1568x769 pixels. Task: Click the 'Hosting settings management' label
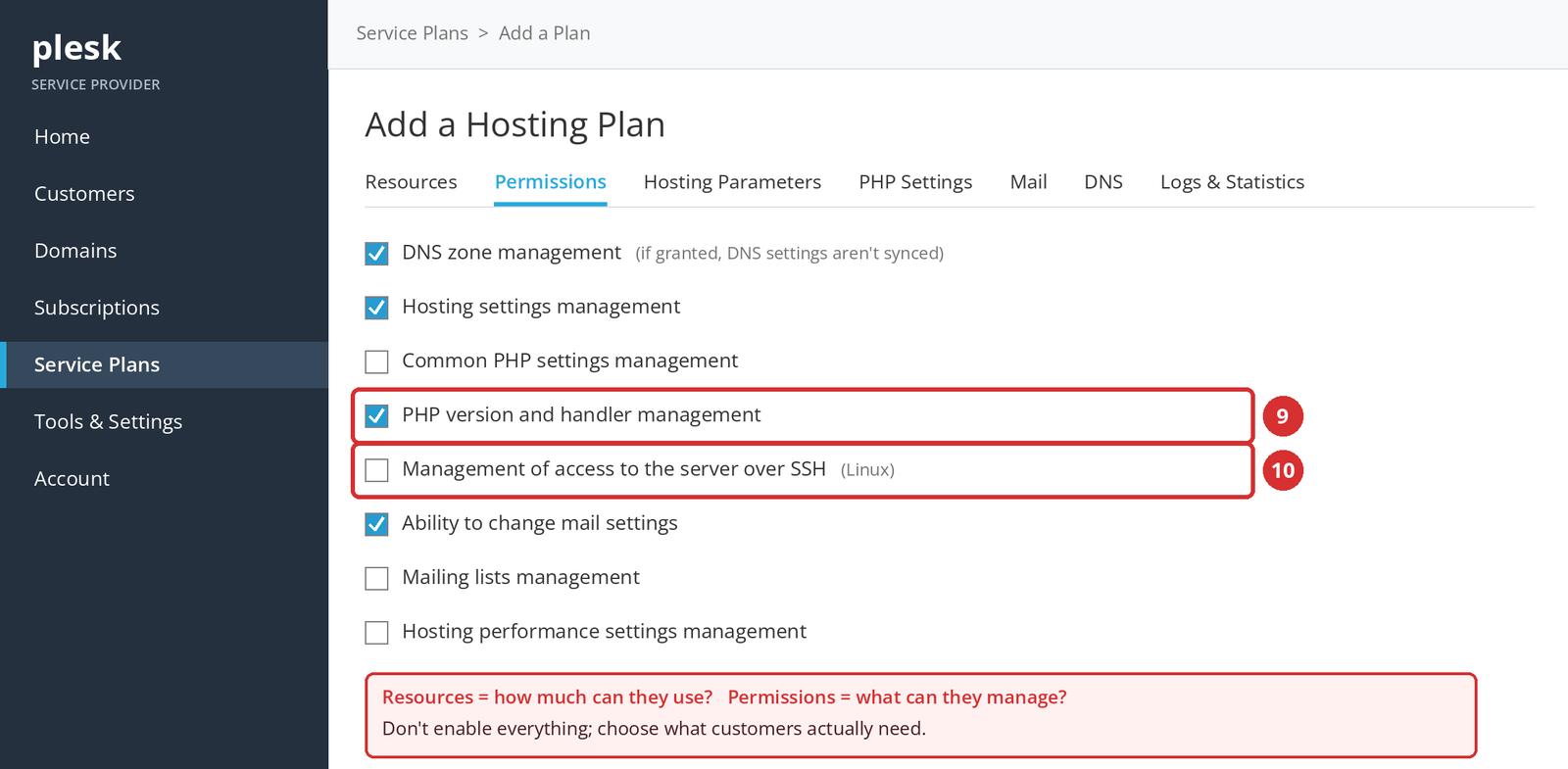click(x=541, y=307)
